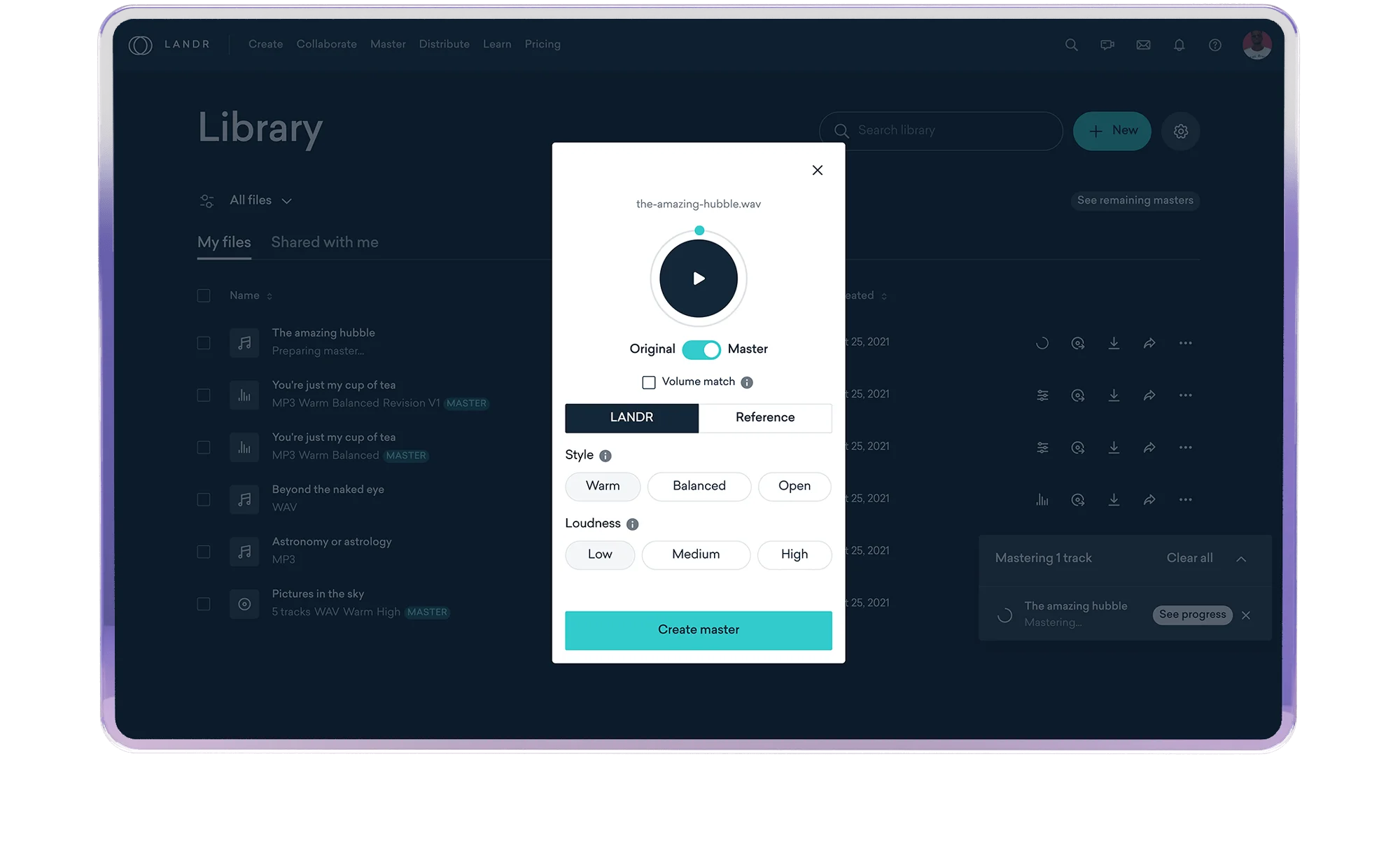Click the info icon next to Loudness
Viewport: 1400px width, 845px height.
(x=632, y=524)
